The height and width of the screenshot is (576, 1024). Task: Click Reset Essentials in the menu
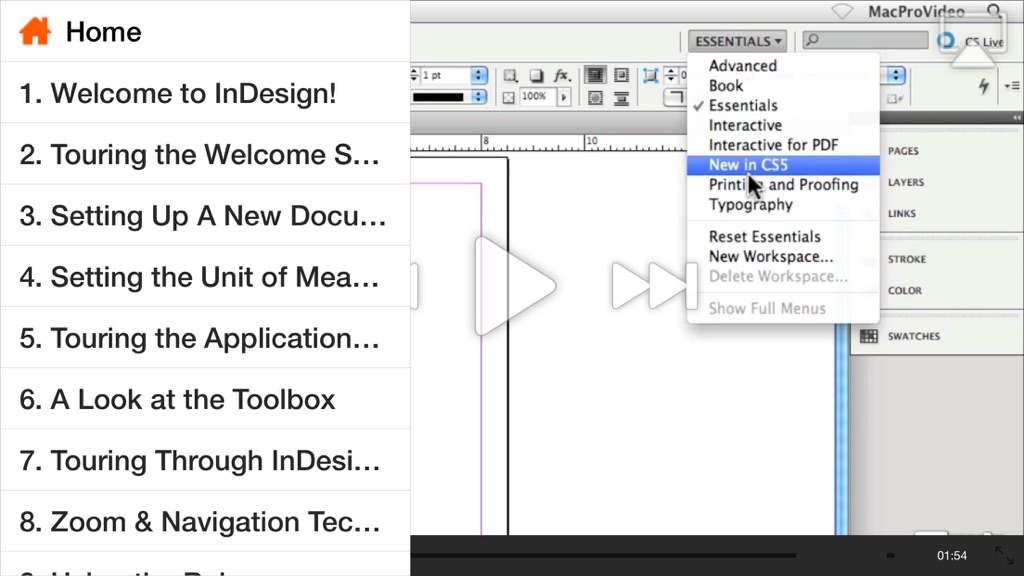click(783, 236)
